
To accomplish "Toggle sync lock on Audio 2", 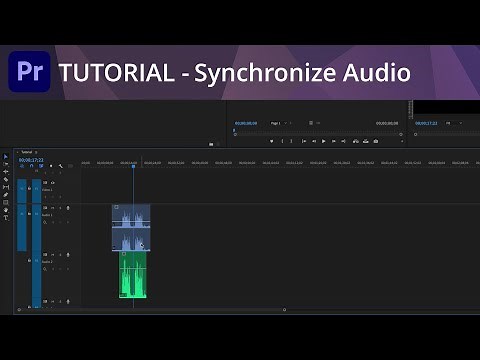I will (45, 255).
